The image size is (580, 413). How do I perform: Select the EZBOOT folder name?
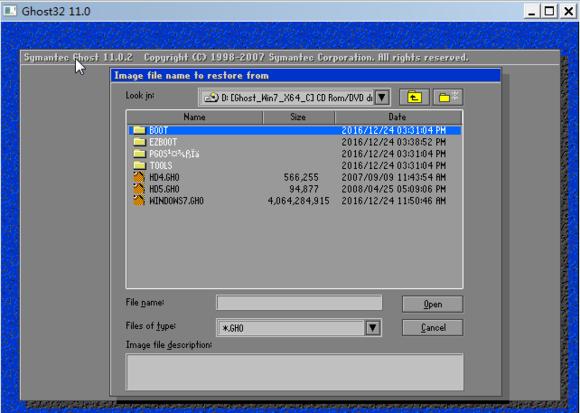163,142
